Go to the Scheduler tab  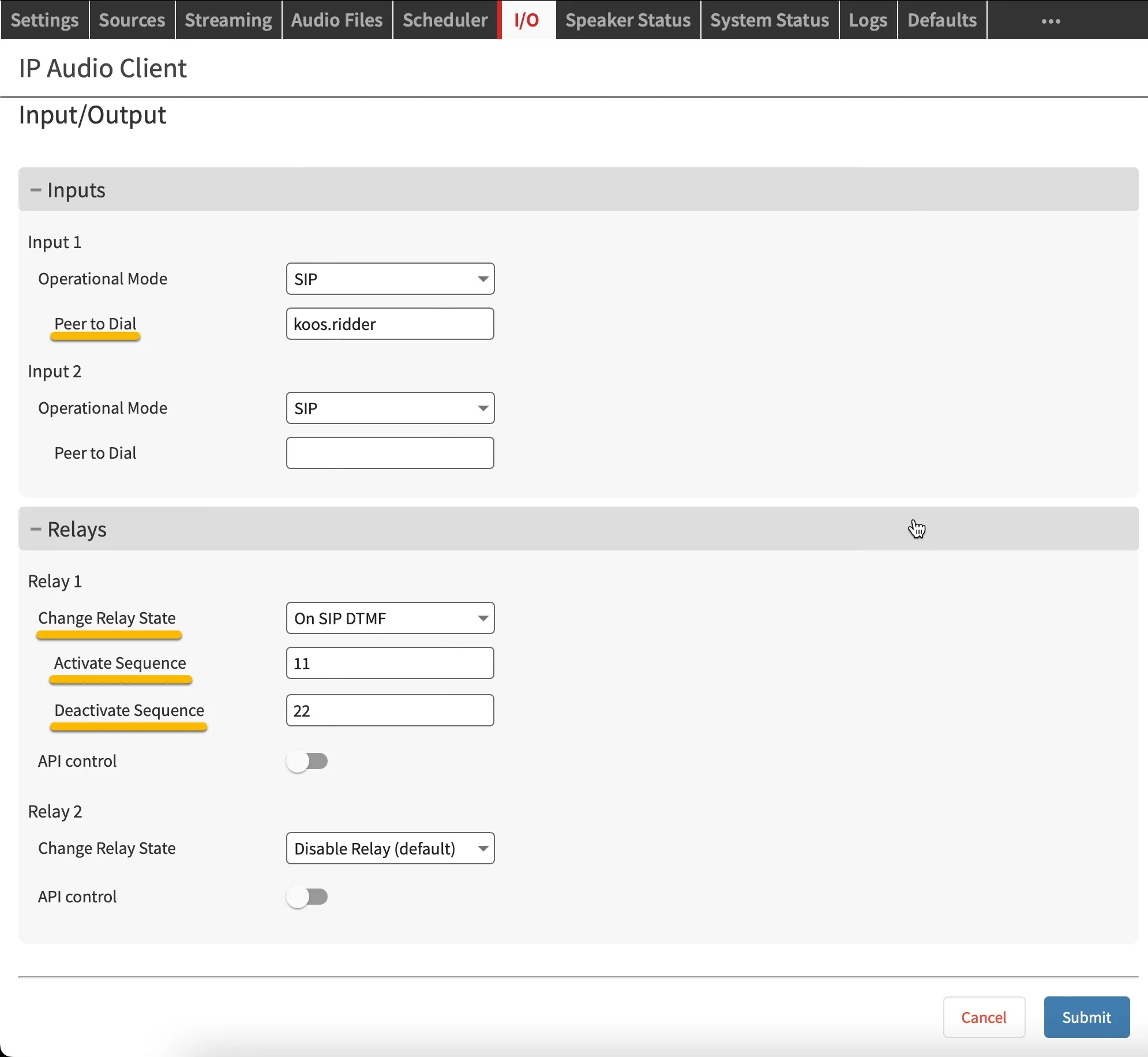(445, 20)
